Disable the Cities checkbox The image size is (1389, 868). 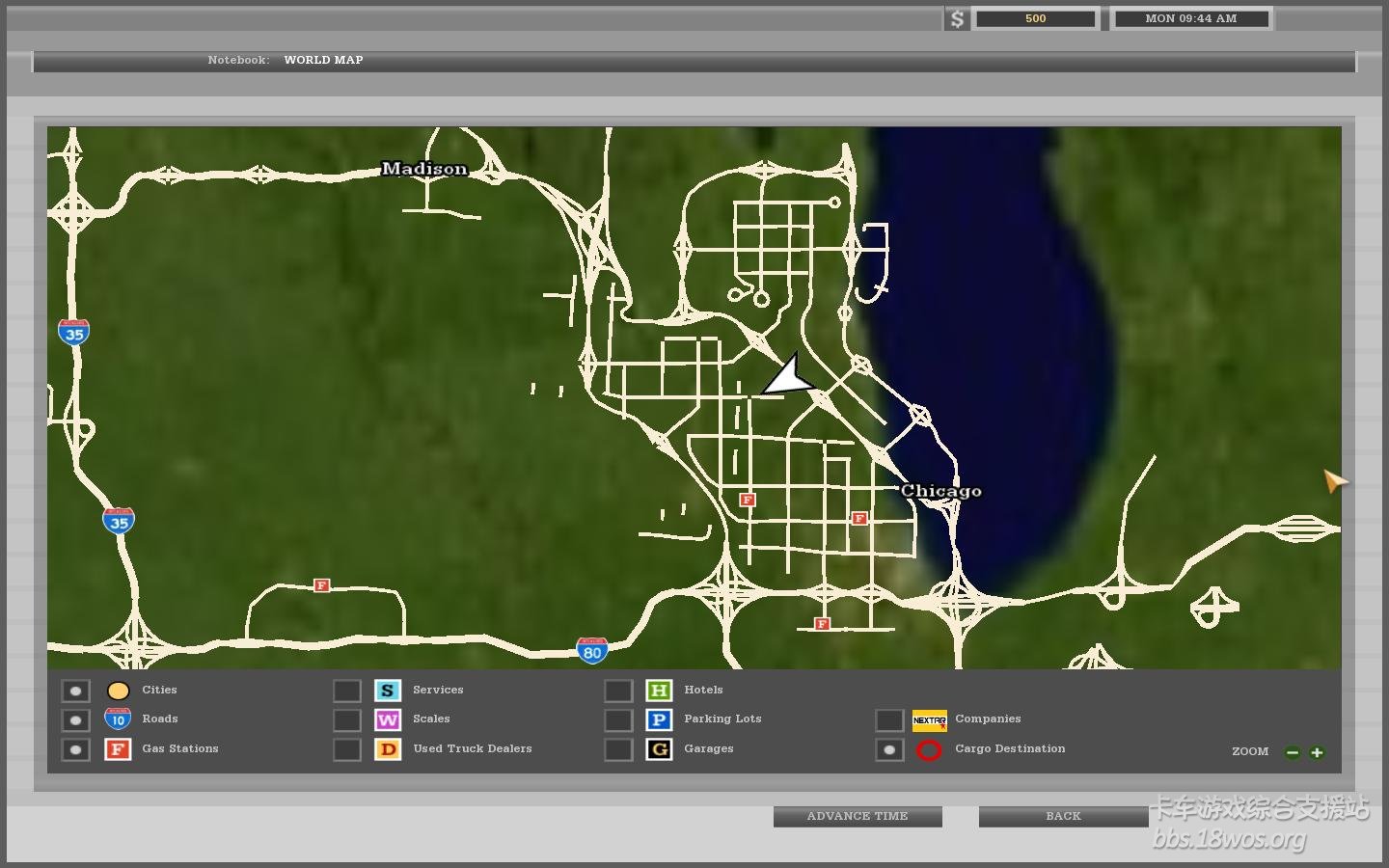coord(75,691)
